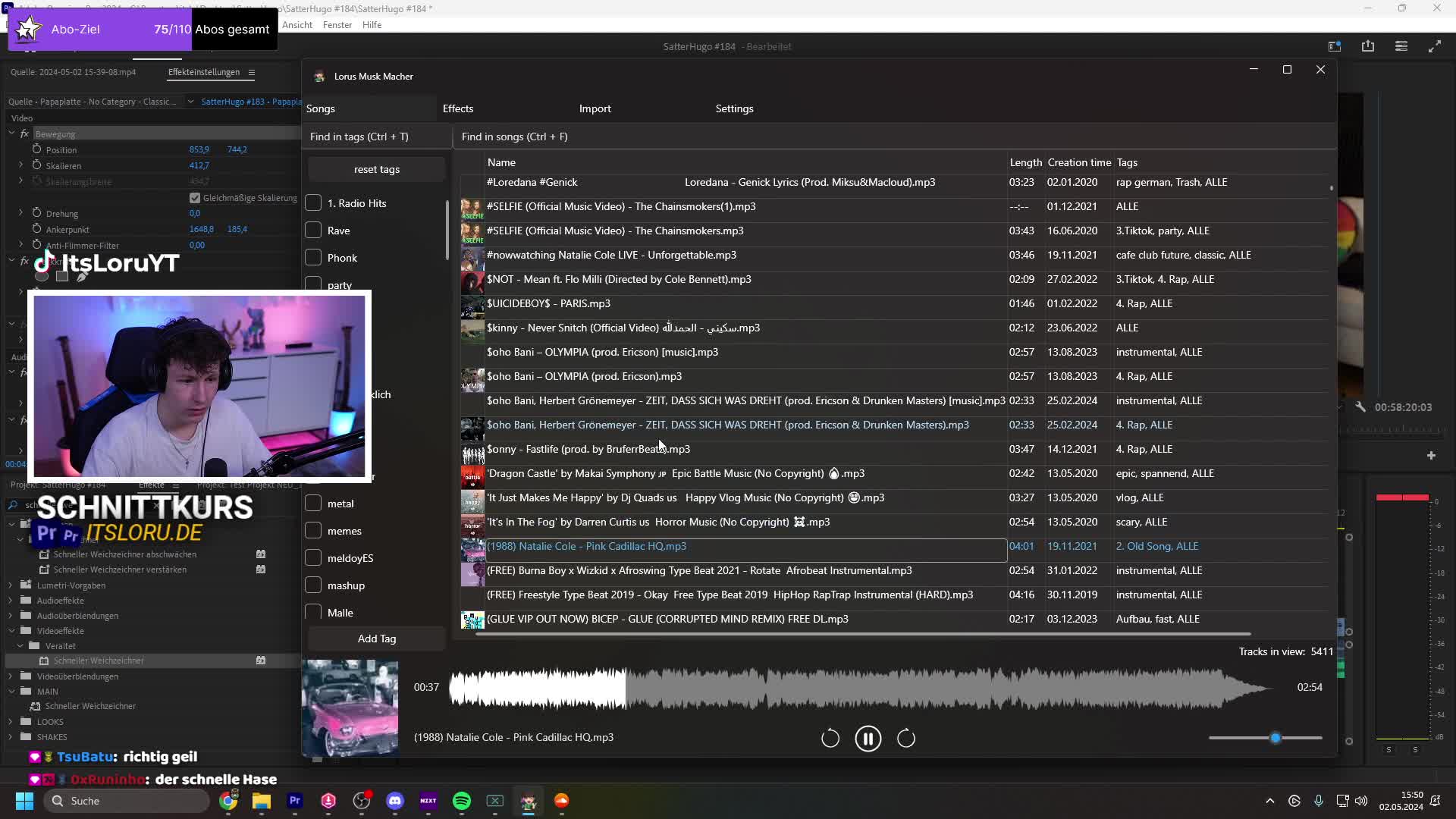The height and width of the screenshot is (819, 1456).
Task: Open the Hilfe menu in Premiere
Action: point(372,25)
